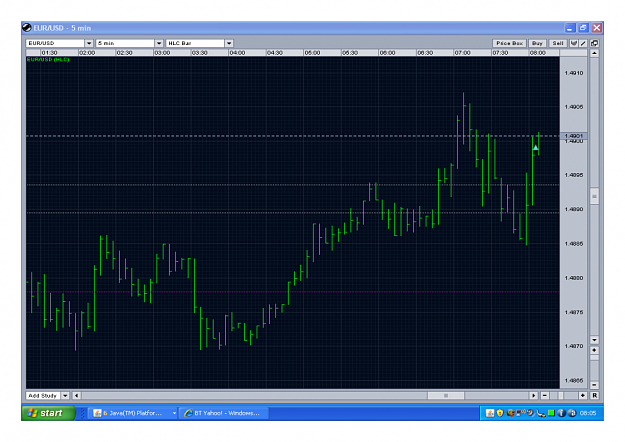Click the 04:00 time axis label
Screen dimensions: 625x442
point(237,53)
